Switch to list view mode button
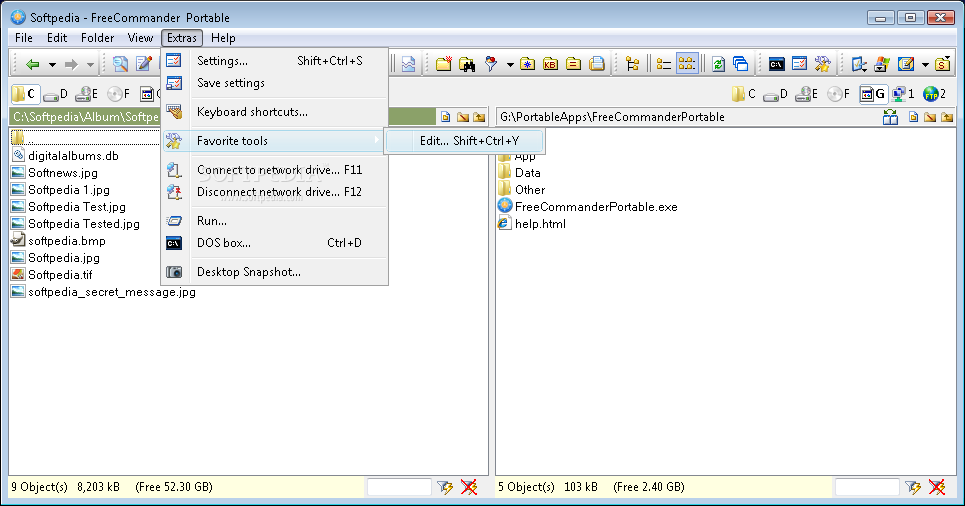The height and width of the screenshot is (506, 965). pos(663,63)
